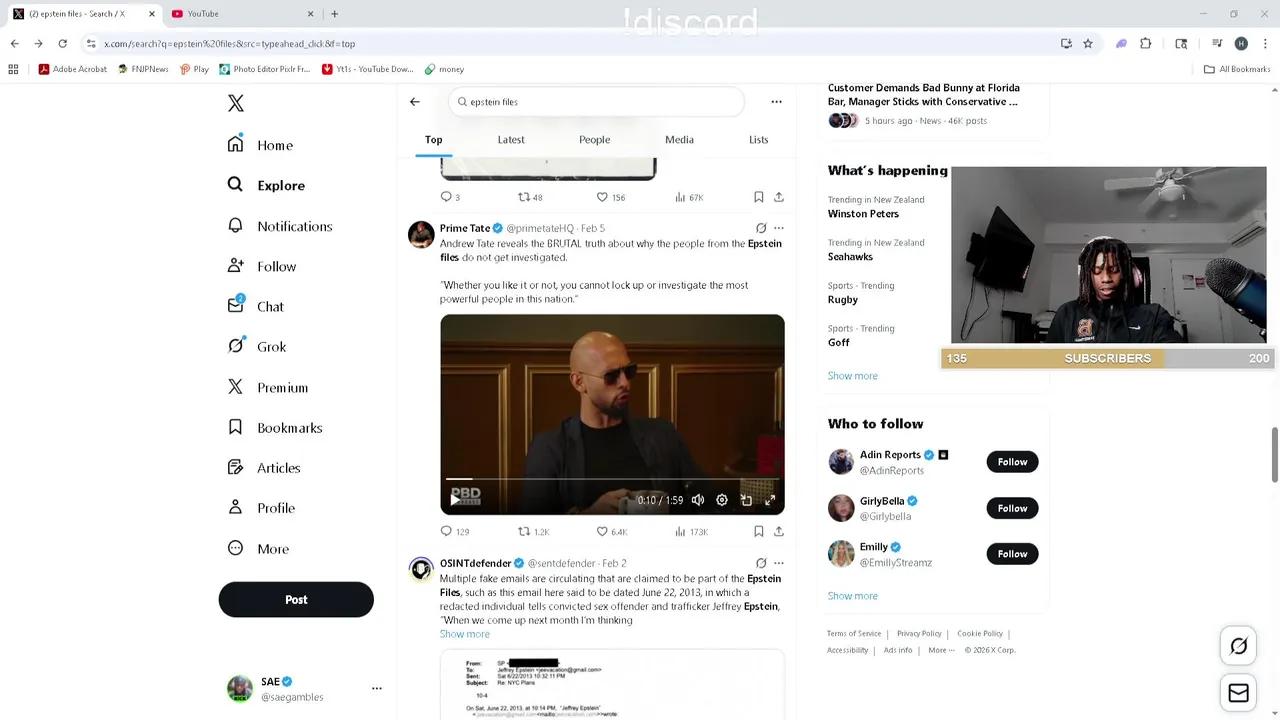Enter fullscreen on the video
1280x720 pixels.
pos(770,500)
